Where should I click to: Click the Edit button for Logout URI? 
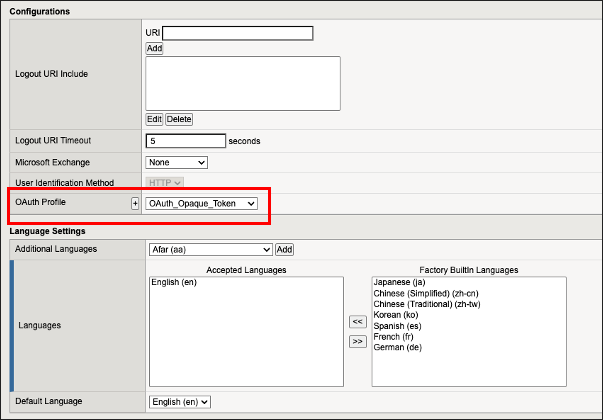(154, 119)
